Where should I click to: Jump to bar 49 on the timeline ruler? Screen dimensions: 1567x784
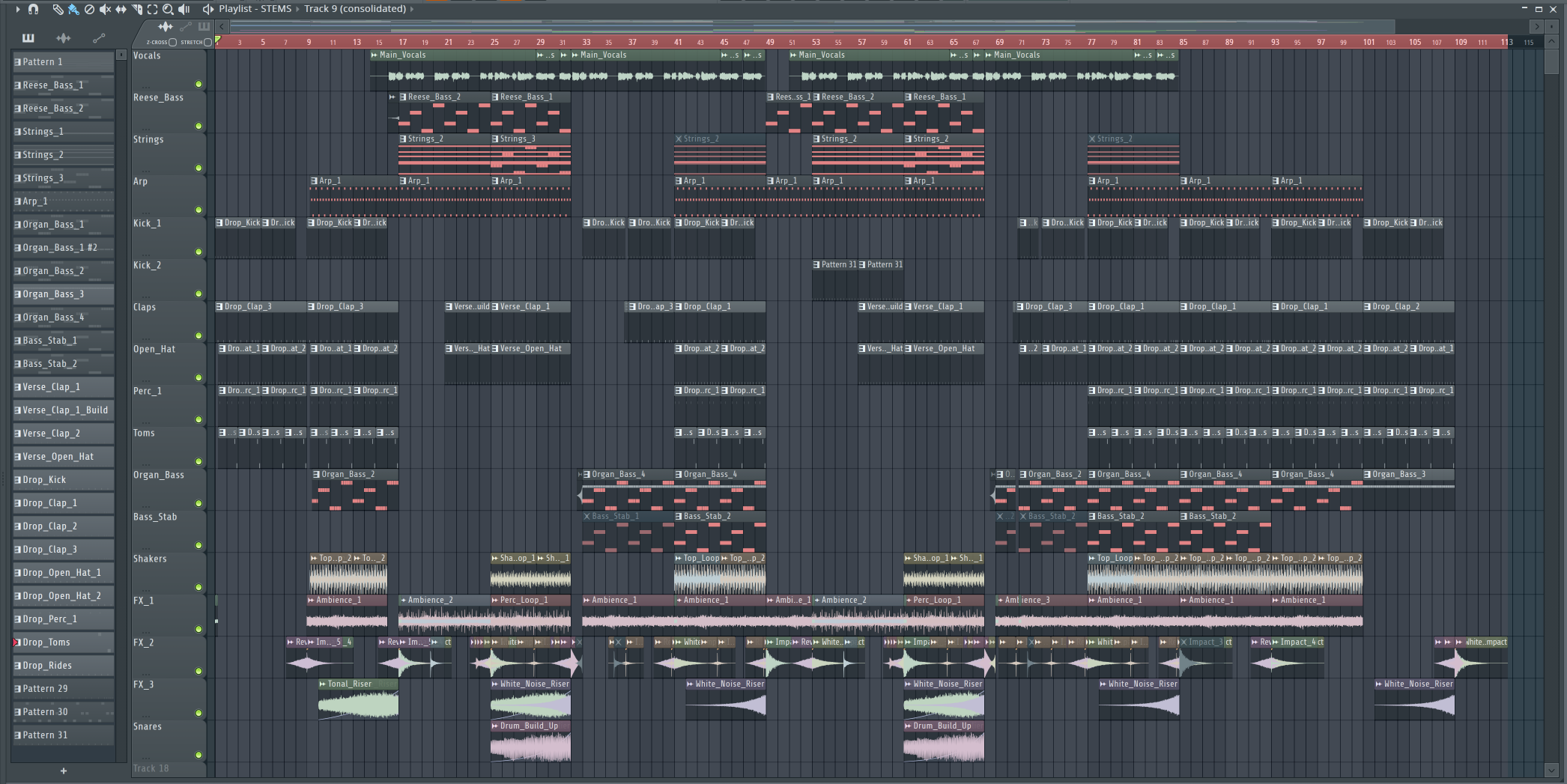pyautogui.click(x=770, y=43)
